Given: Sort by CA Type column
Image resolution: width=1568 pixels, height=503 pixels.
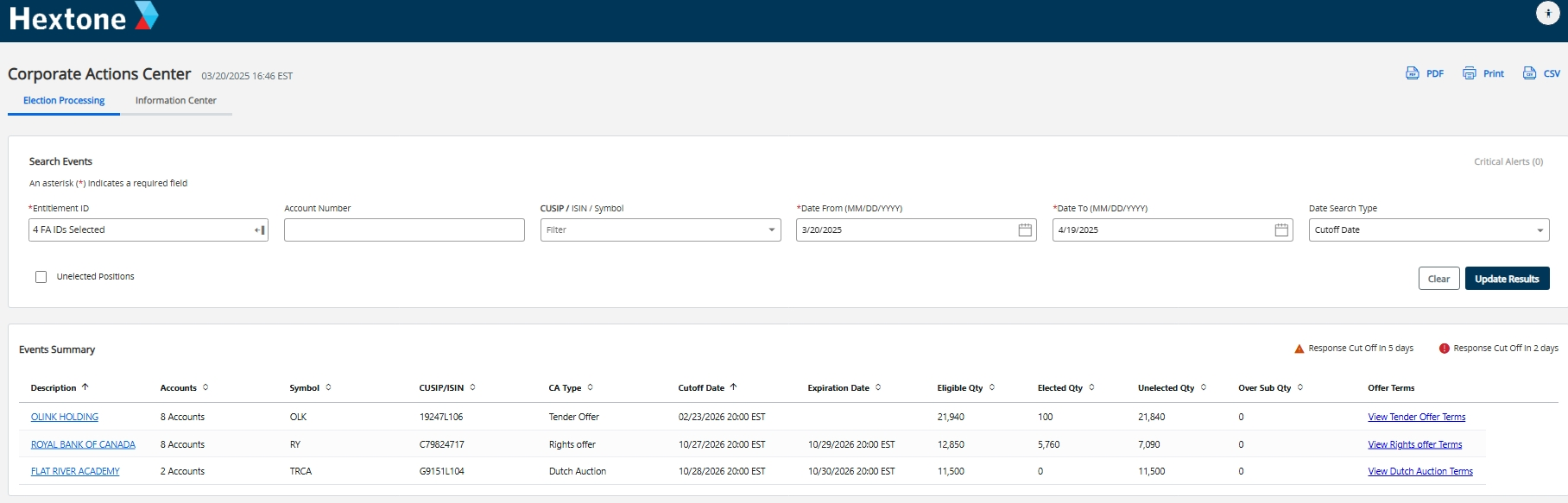Looking at the screenshot, I should tap(590, 387).
